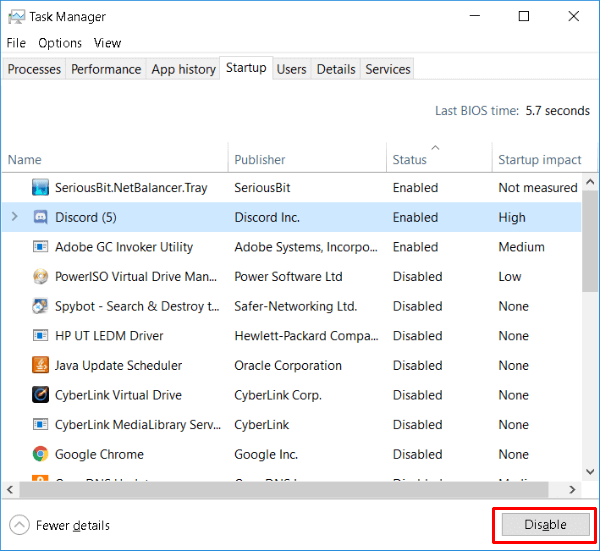Click the vertical scrollbar up arrow
The image size is (600, 551).
[x=590, y=183]
